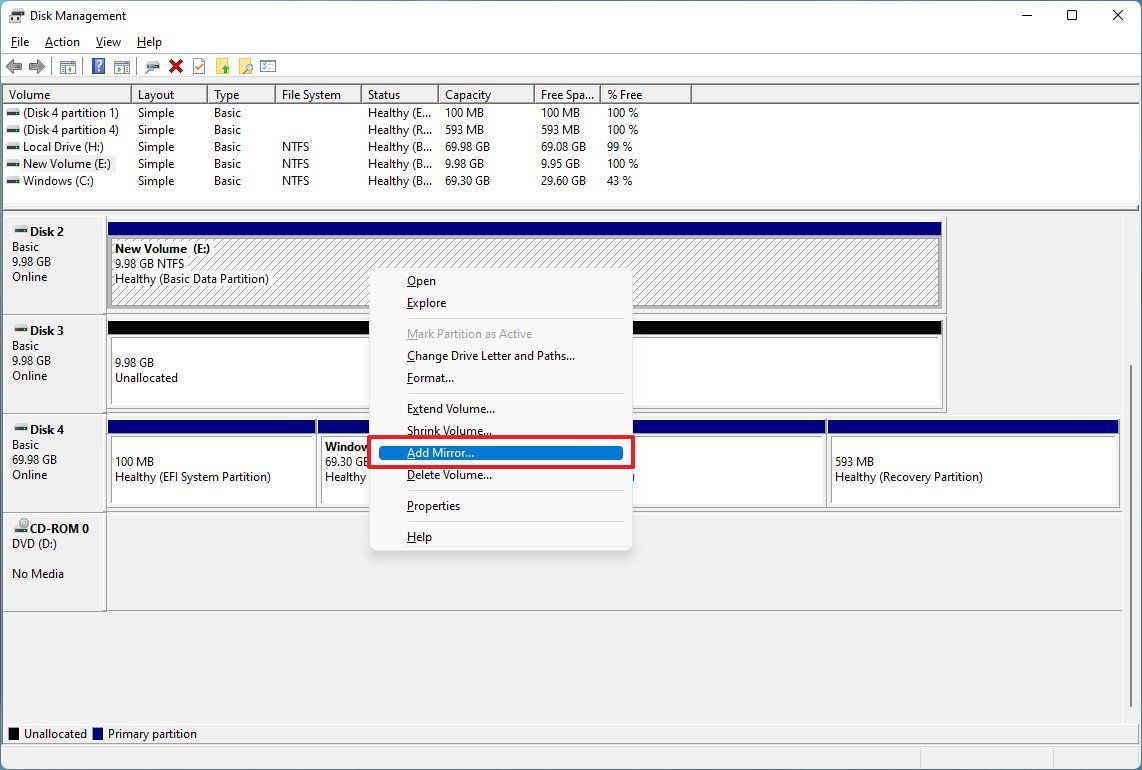The image size is (1142, 770).
Task: Click the checkmark document toolbar icon
Action: pos(199,66)
